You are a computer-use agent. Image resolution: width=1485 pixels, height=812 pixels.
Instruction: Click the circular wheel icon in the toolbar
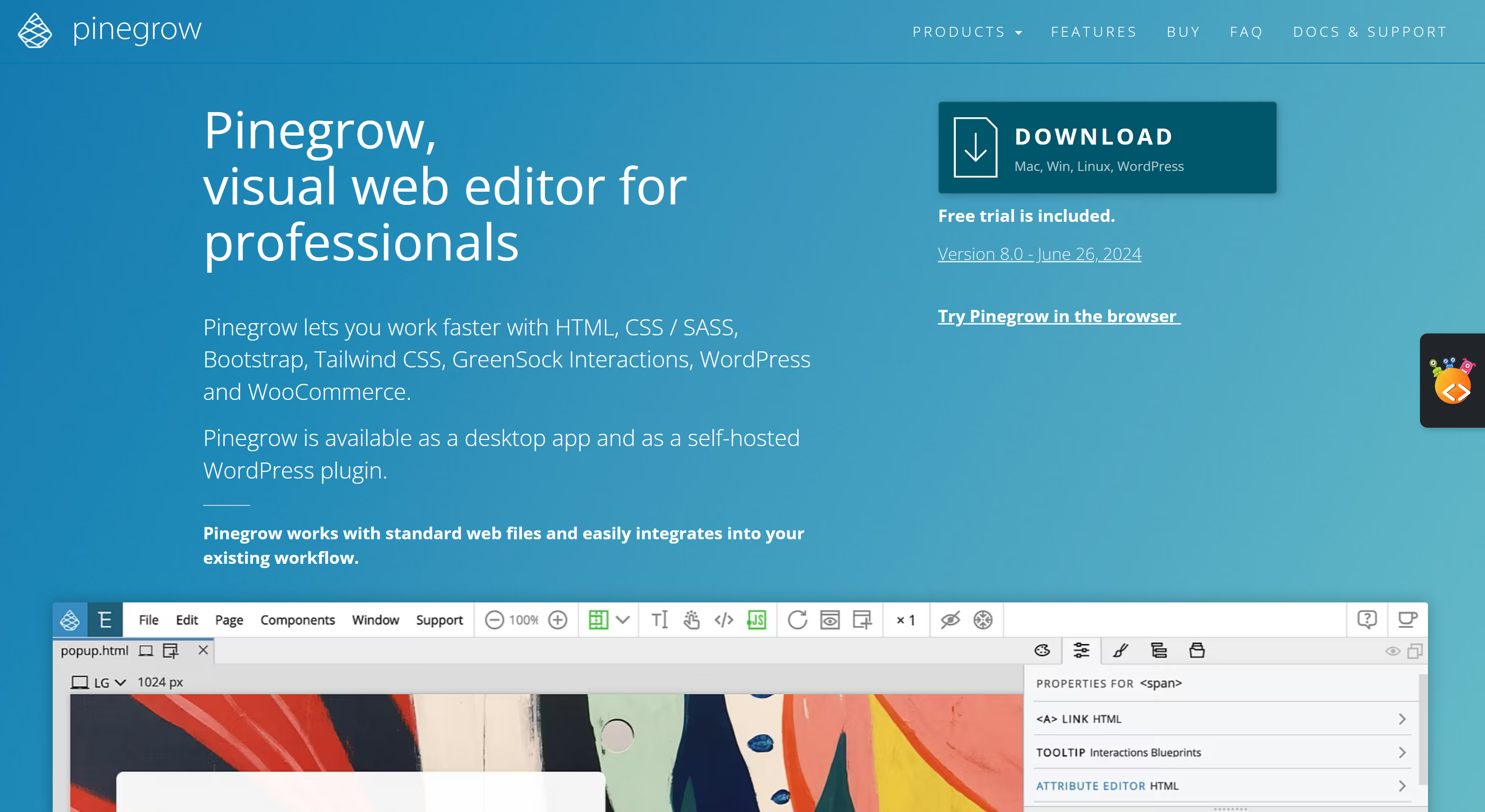[x=983, y=620]
